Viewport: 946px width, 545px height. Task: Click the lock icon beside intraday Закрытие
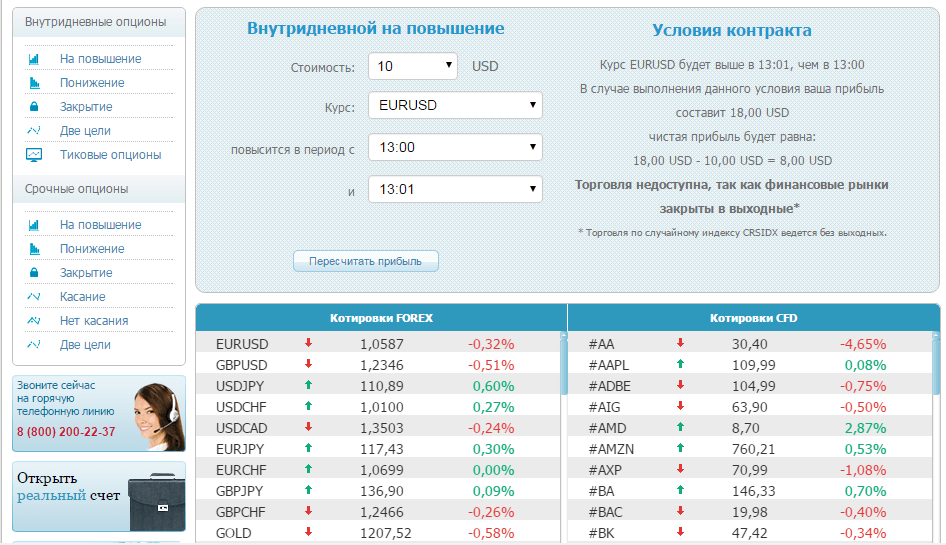(34, 106)
